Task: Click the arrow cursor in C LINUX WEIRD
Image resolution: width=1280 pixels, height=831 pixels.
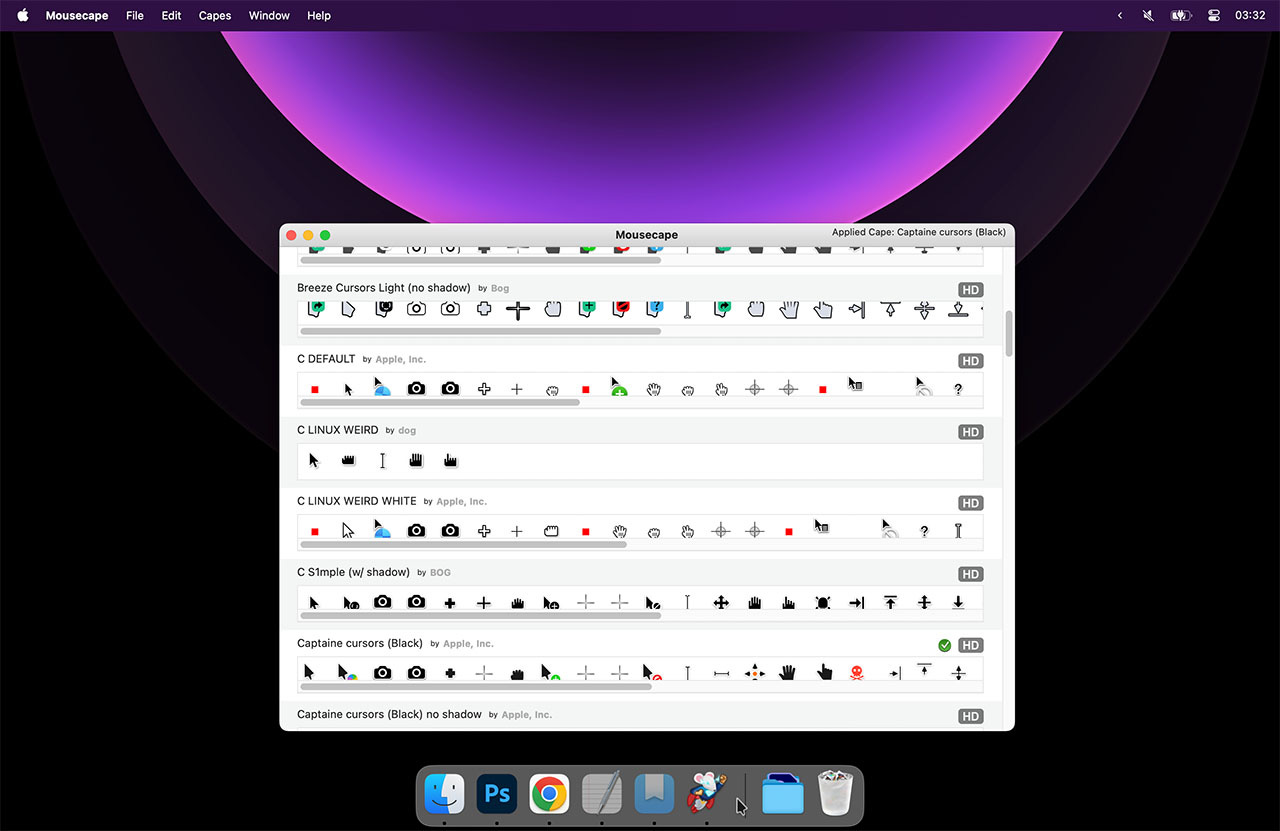Action: 314,461
